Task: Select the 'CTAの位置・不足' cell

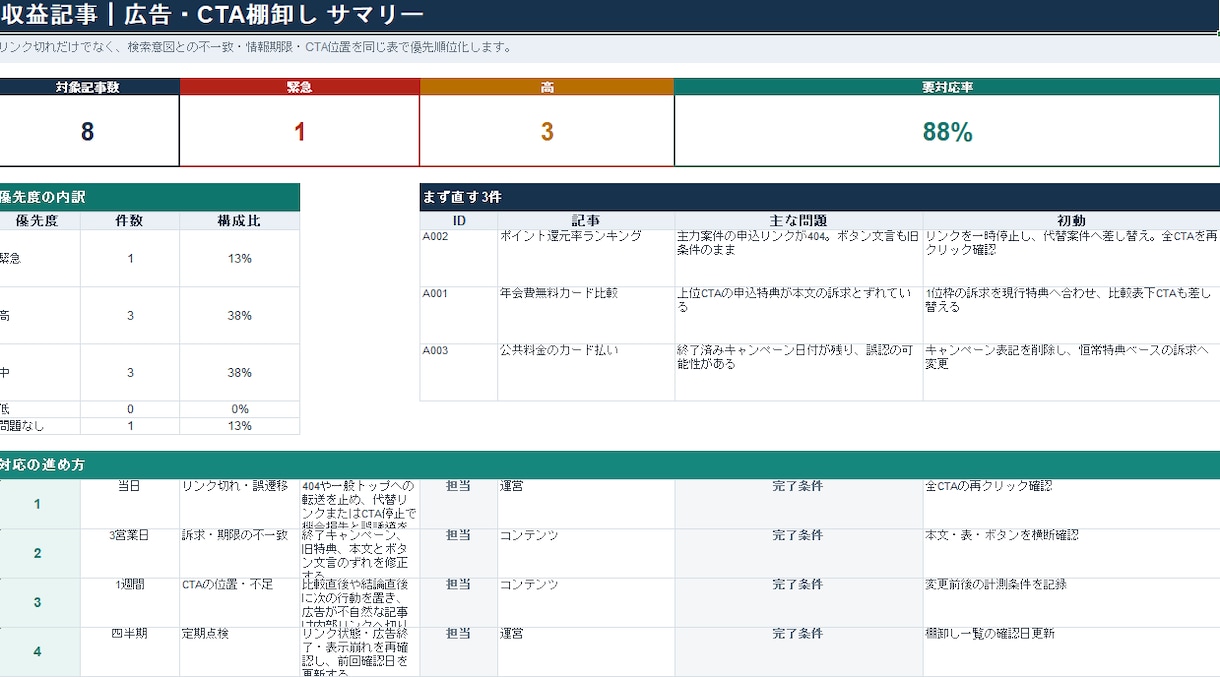Action: pyautogui.click(x=239, y=602)
